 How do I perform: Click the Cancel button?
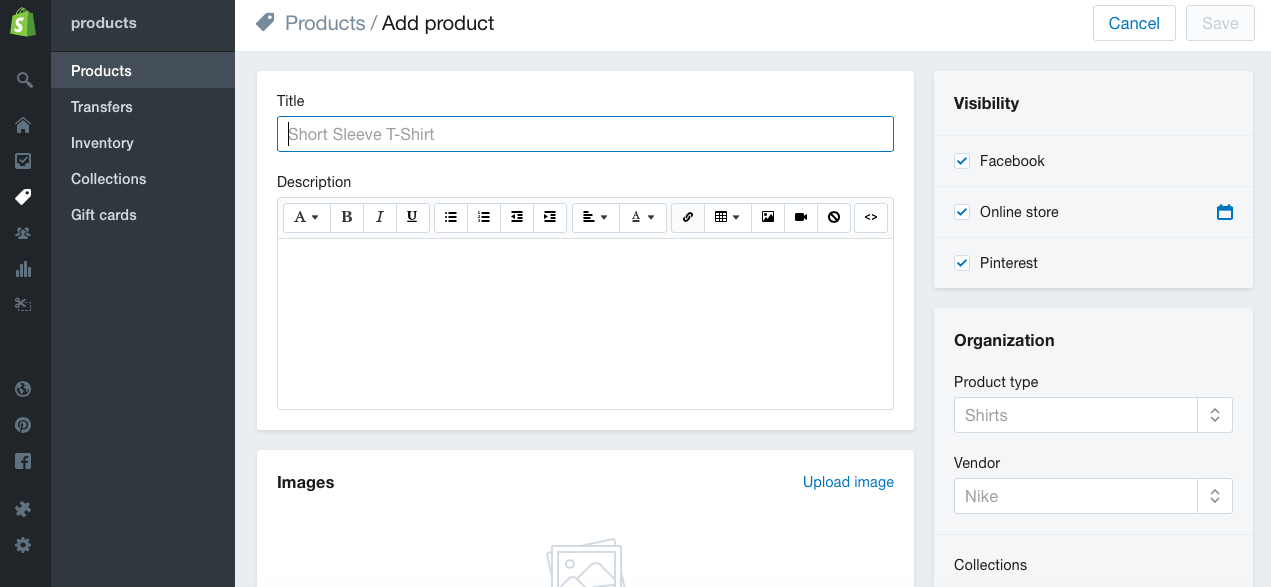pyautogui.click(x=1134, y=23)
